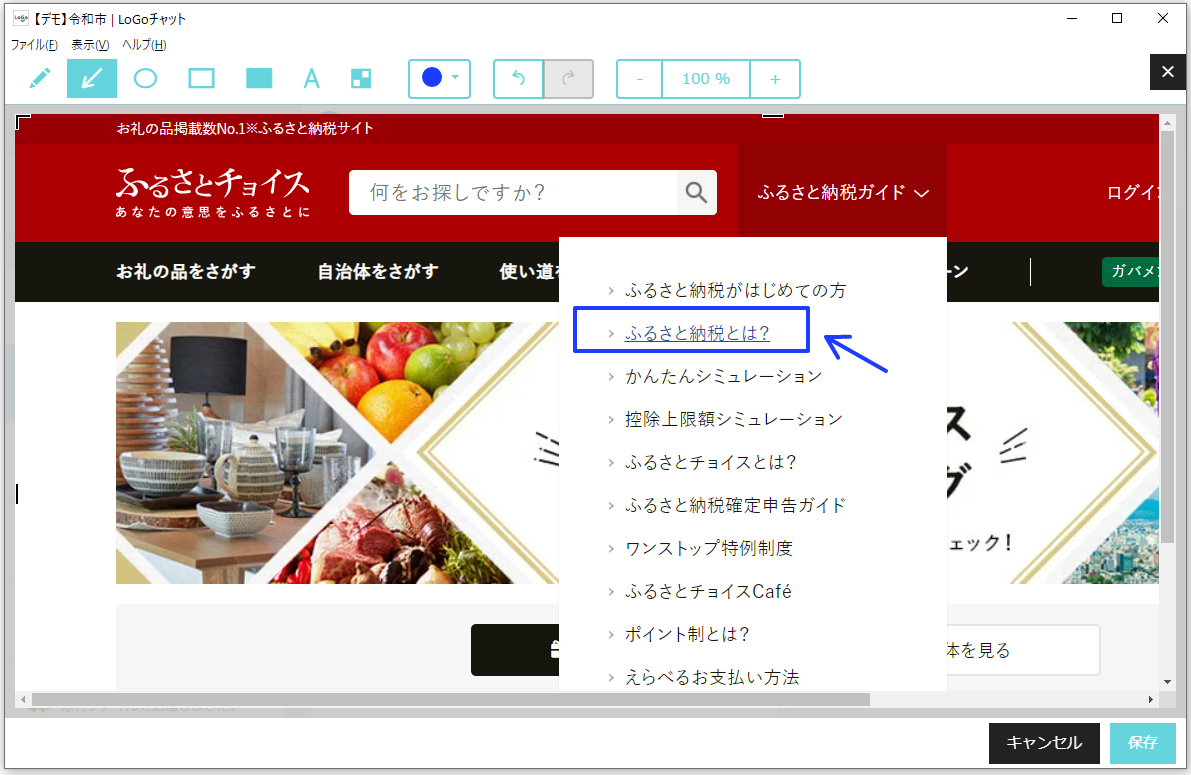Select the filled rectangle tool
Screen dimensions: 1191x775
tap(259, 78)
